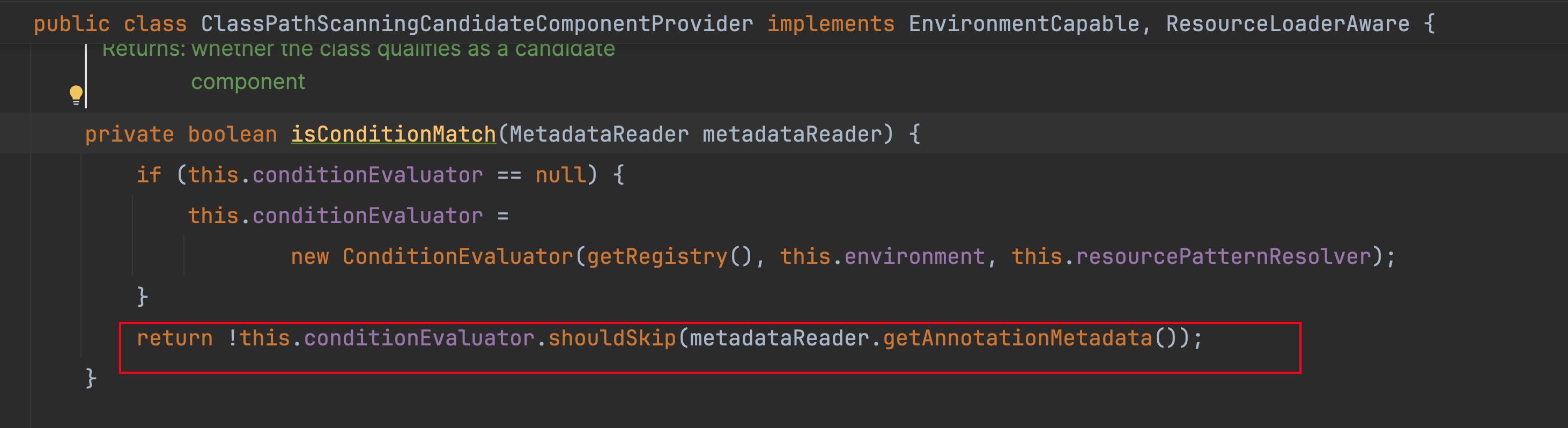Click the closing brace of the method

pos(91,379)
